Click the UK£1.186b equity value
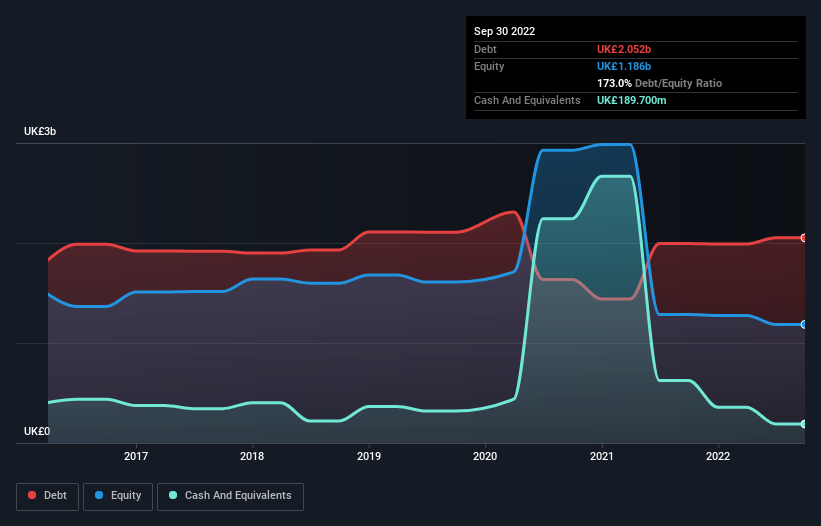The width and height of the screenshot is (821, 526). click(x=624, y=66)
